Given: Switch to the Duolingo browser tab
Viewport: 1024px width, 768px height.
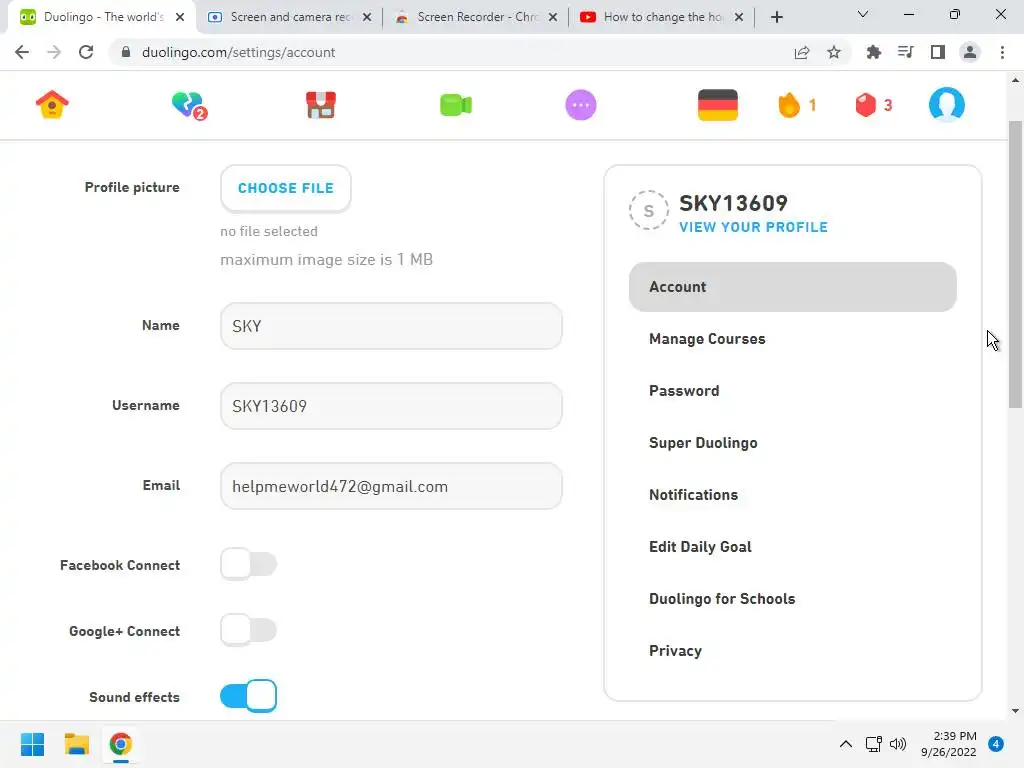Looking at the screenshot, I should click(101, 17).
